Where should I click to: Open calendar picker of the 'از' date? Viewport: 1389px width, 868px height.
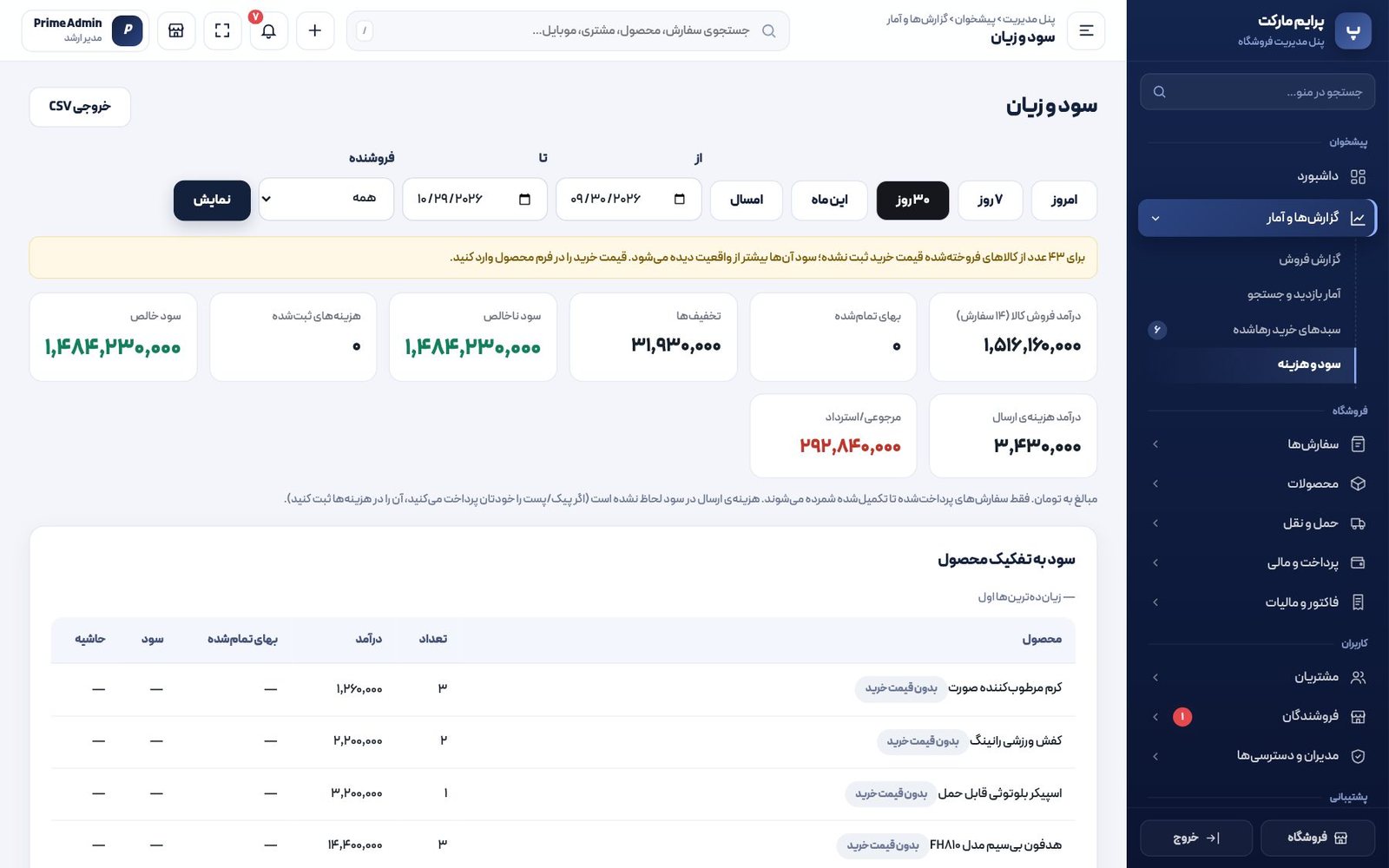tap(680, 200)
